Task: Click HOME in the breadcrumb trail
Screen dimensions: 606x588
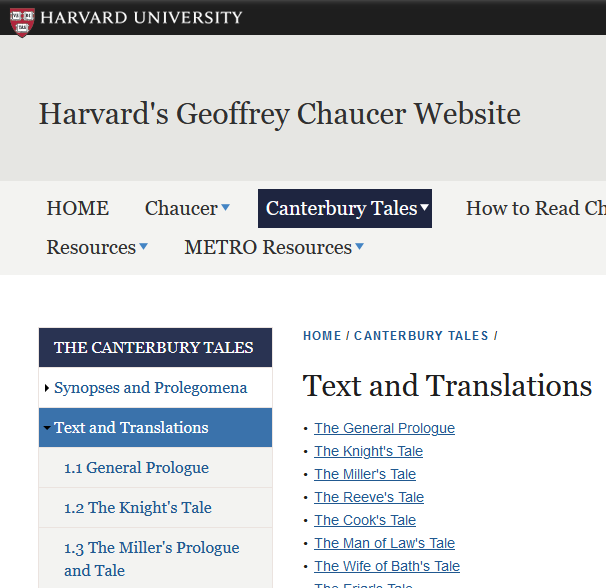Action: [322, 336]
